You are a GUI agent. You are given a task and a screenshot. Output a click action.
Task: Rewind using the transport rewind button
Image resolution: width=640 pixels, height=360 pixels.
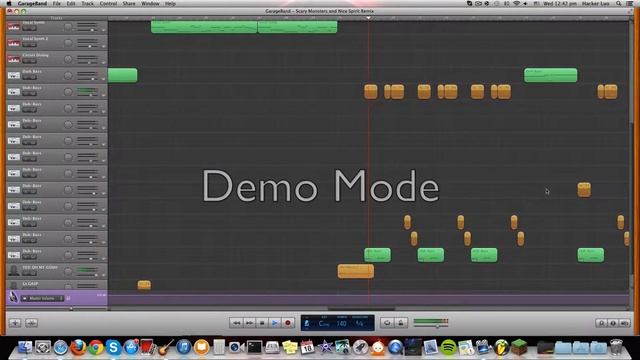click(236, 323)
